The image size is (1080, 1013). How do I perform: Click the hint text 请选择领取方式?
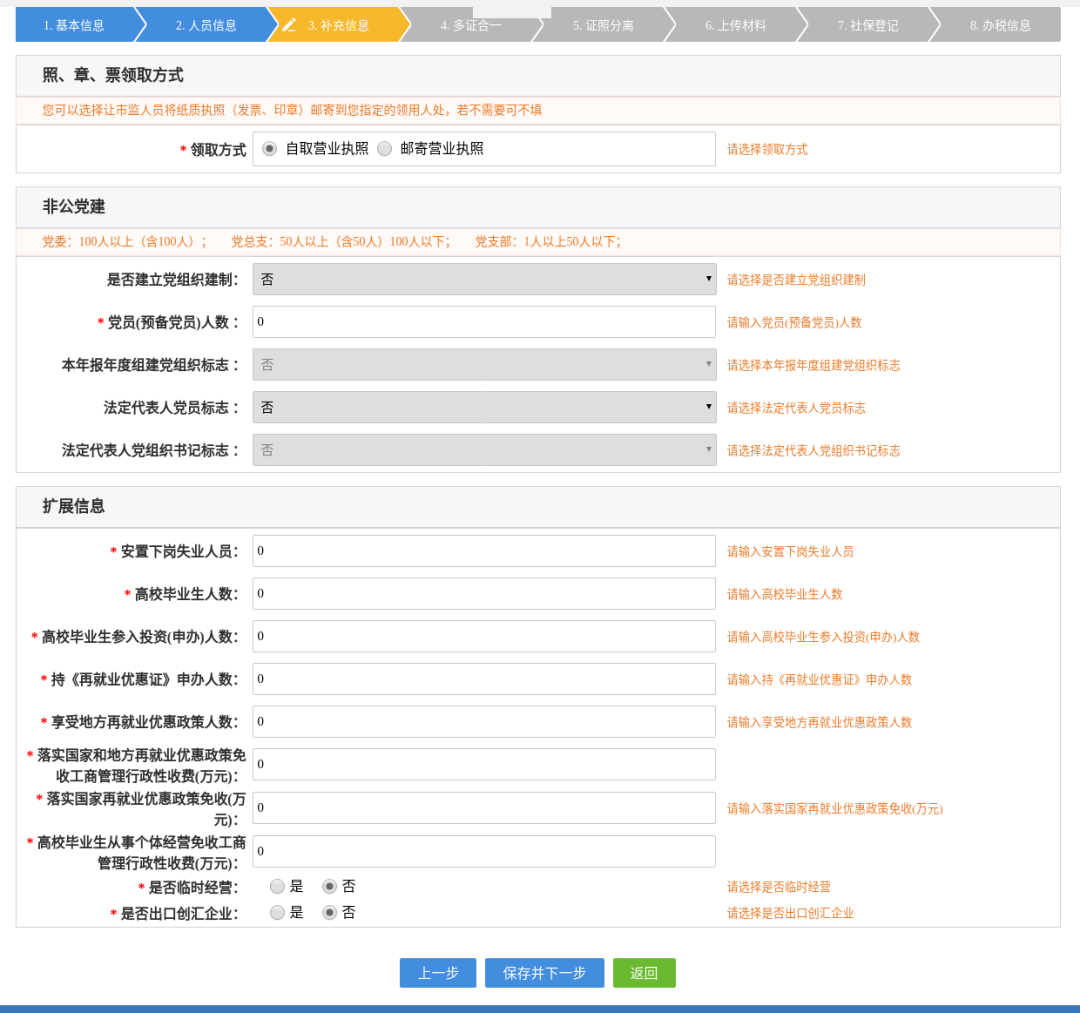(x=767, y=149)
